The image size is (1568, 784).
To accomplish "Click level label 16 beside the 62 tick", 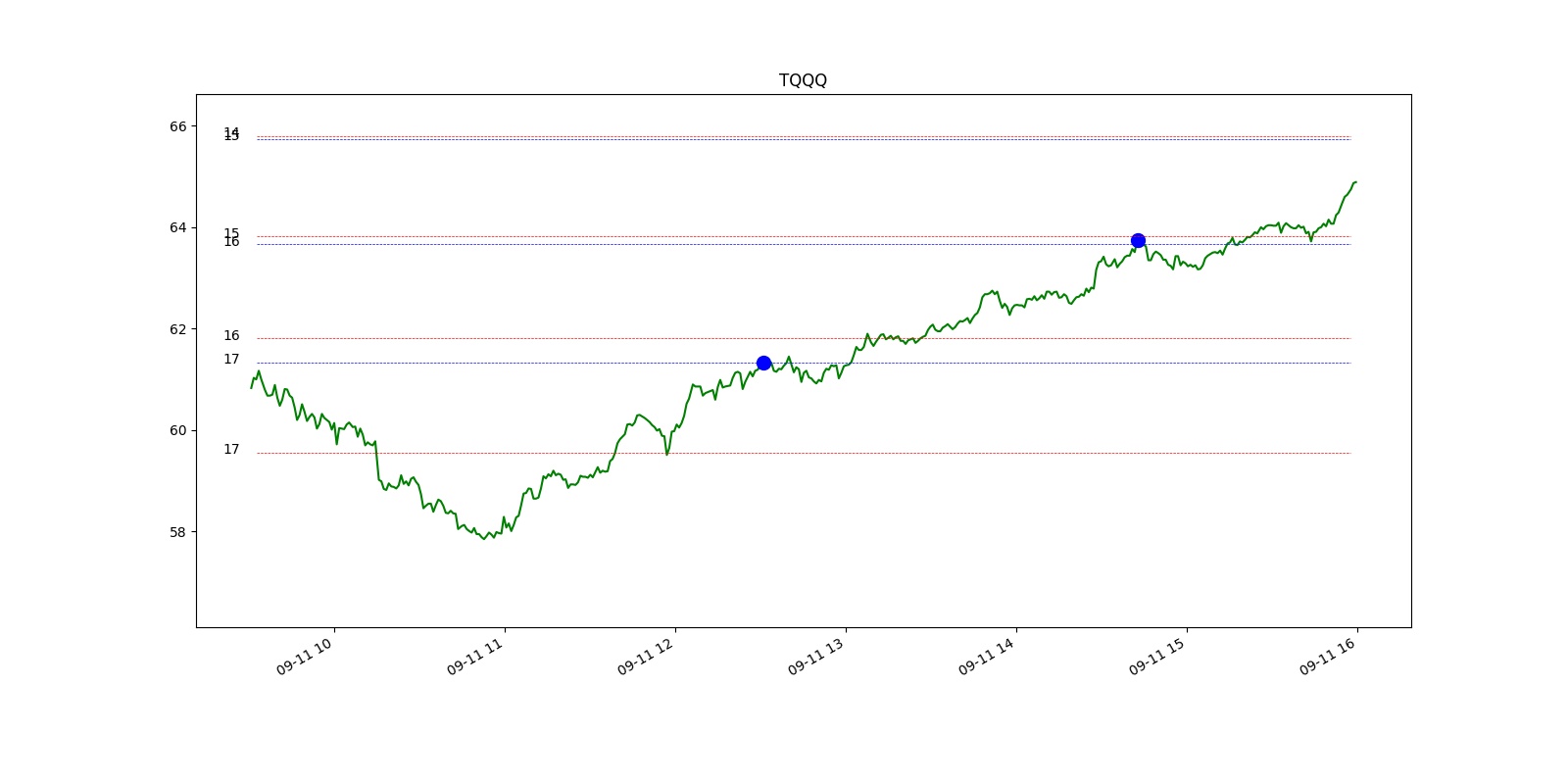I will [231, 335].
